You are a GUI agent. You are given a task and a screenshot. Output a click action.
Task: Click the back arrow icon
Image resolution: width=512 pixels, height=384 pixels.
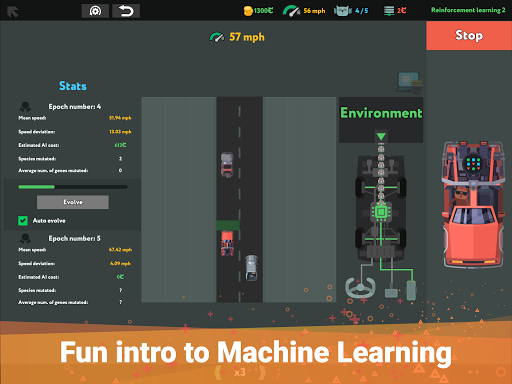(x=13, y=12)
